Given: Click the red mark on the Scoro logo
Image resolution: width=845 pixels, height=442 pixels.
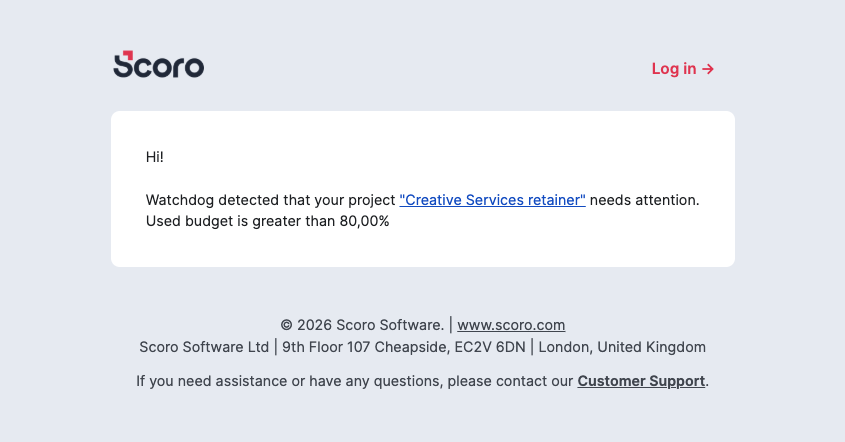Looking at the screenshot, I should click(x=123, y=56).
